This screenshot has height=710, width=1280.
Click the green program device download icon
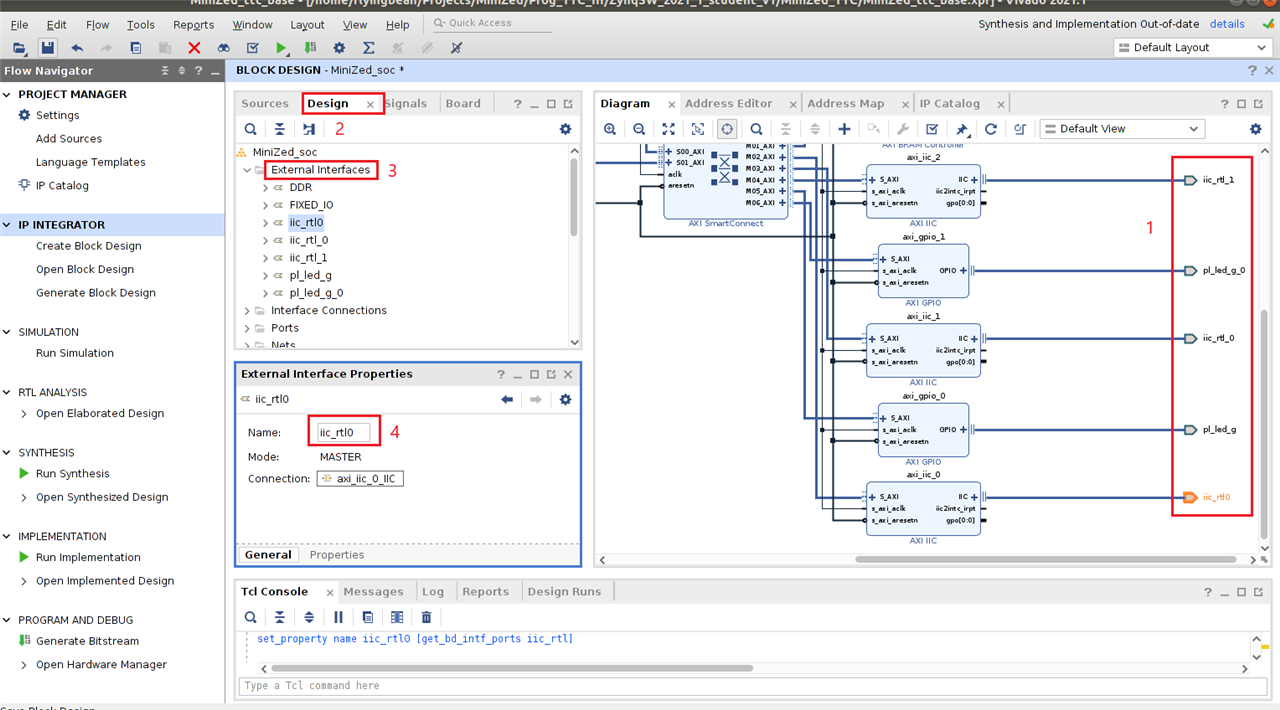[x=310, y=47]
